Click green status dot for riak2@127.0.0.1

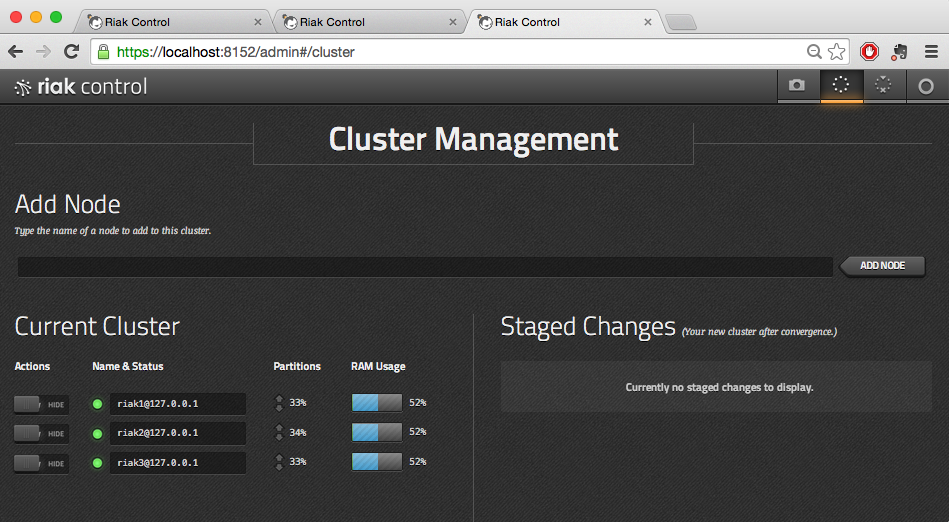click(97, 434)
